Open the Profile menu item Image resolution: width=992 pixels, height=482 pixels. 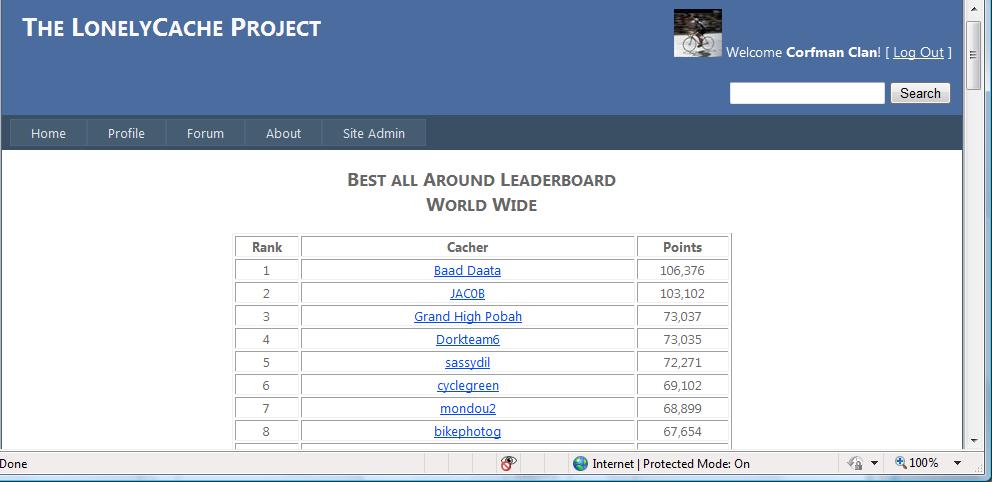pos(127,133)
